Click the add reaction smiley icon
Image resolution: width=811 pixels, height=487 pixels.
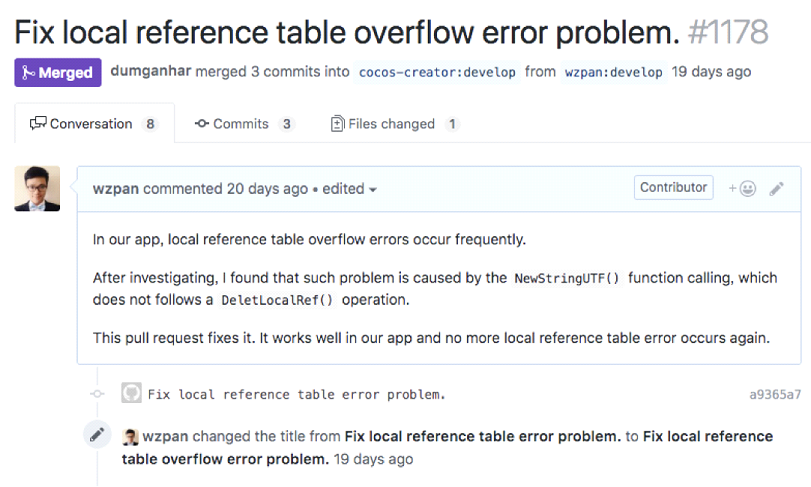pyautogui.click(x=742, y=188)
